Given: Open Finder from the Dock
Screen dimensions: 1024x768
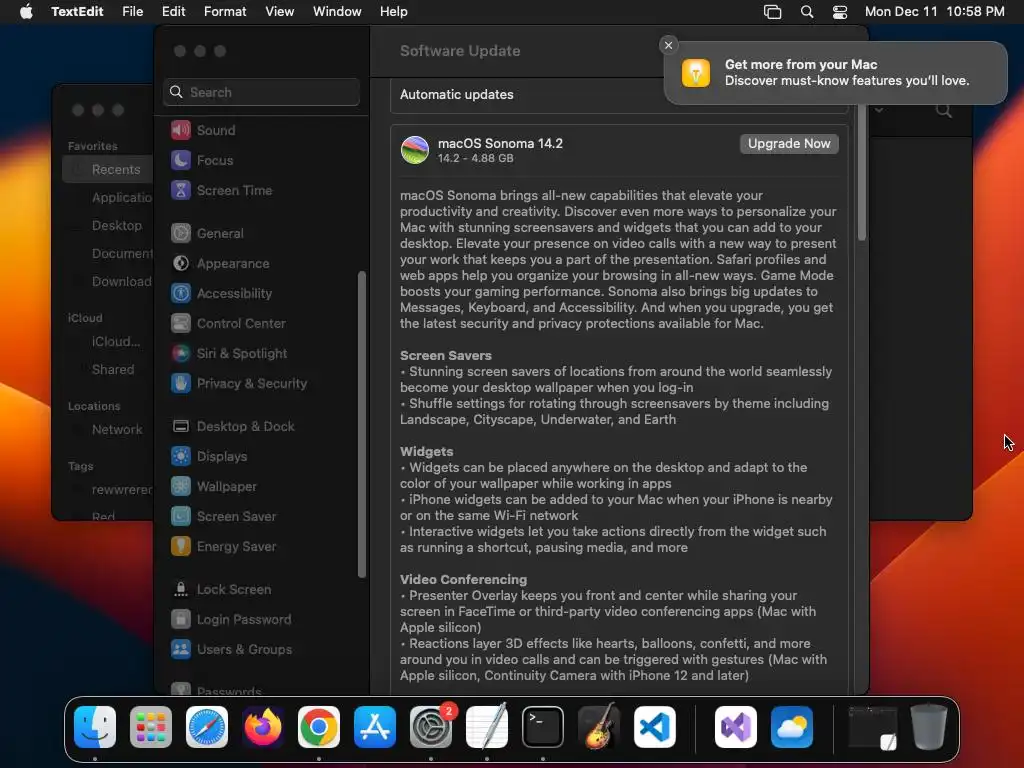Looking at the screenshot, I should coord(95,727).
